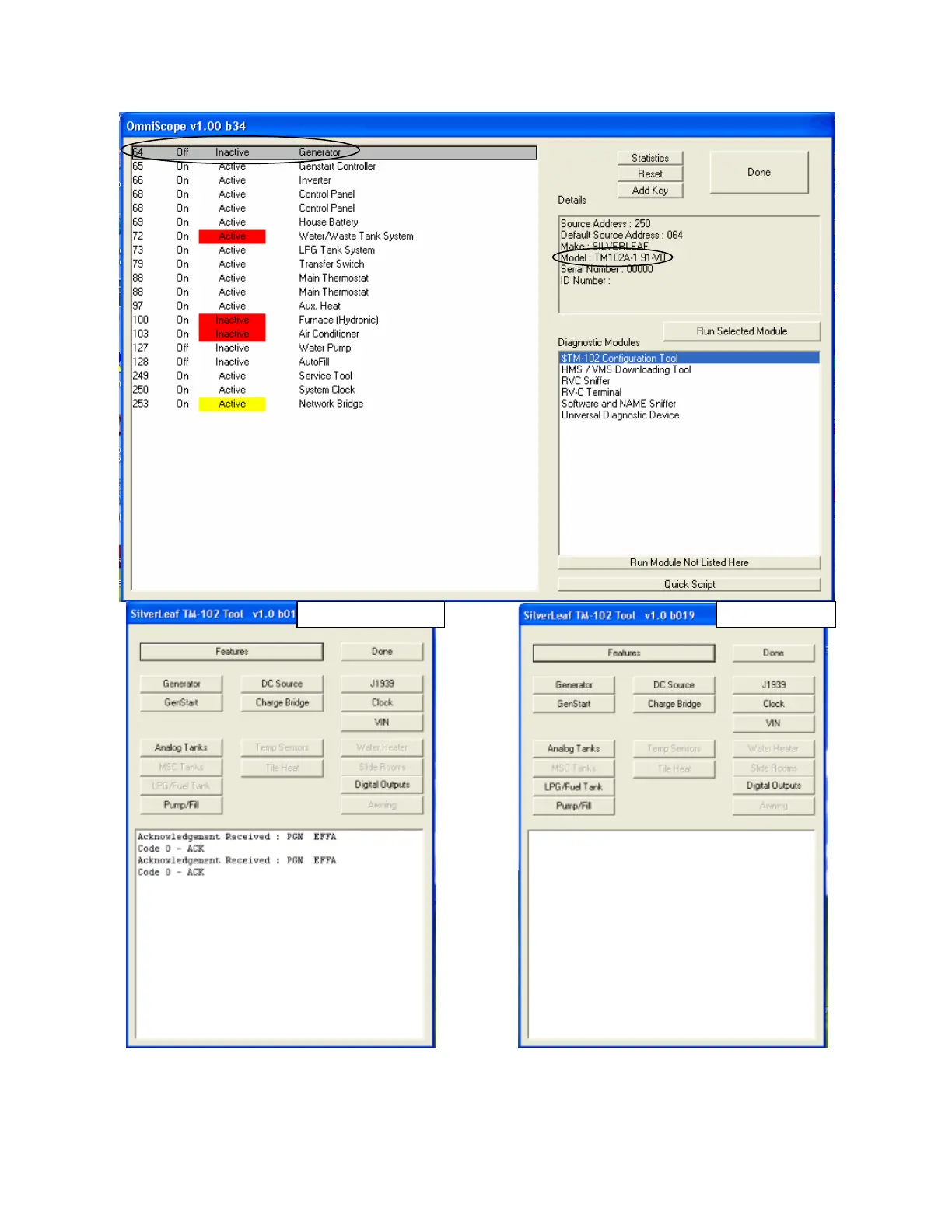Select the Water/Waste Tank System row

click(334, 236)
